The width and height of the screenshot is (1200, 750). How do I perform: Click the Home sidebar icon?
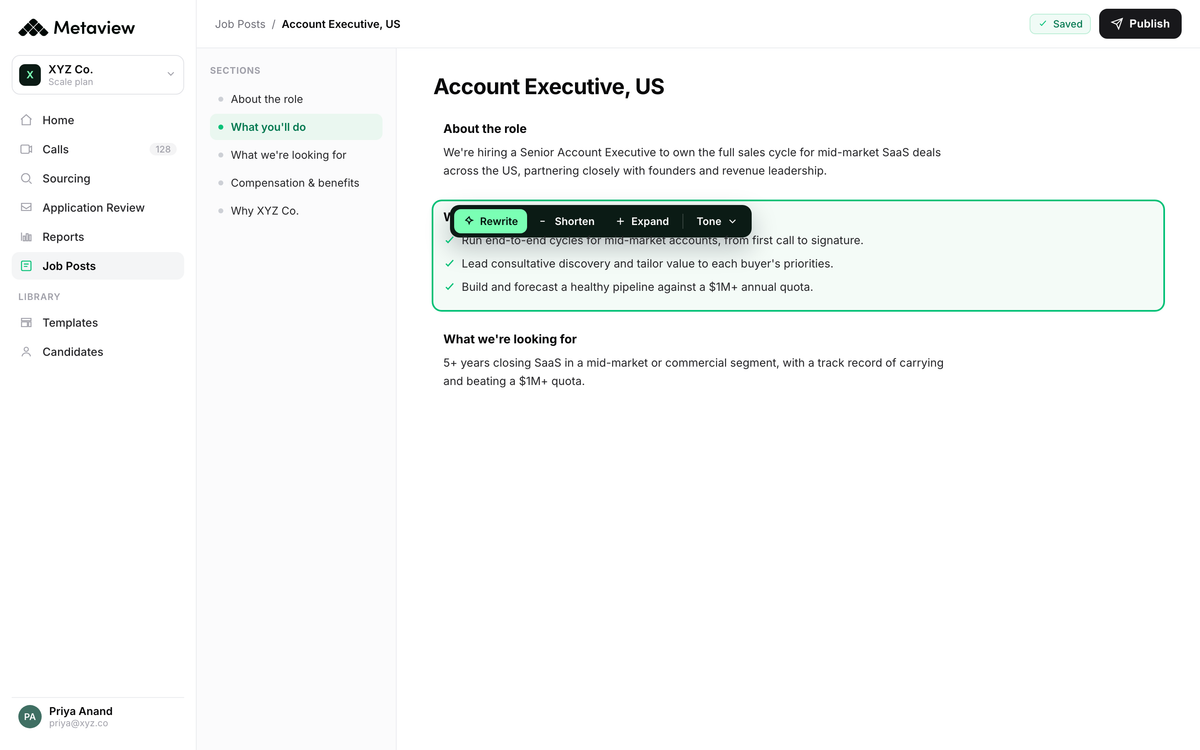coord(26,120)
